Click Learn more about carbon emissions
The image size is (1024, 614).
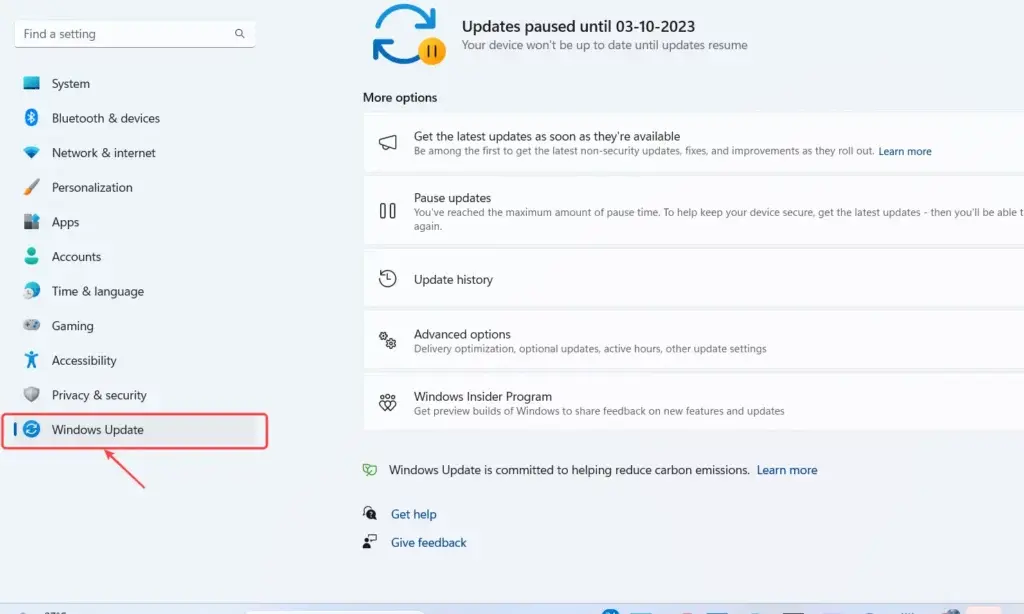(787, 469)
